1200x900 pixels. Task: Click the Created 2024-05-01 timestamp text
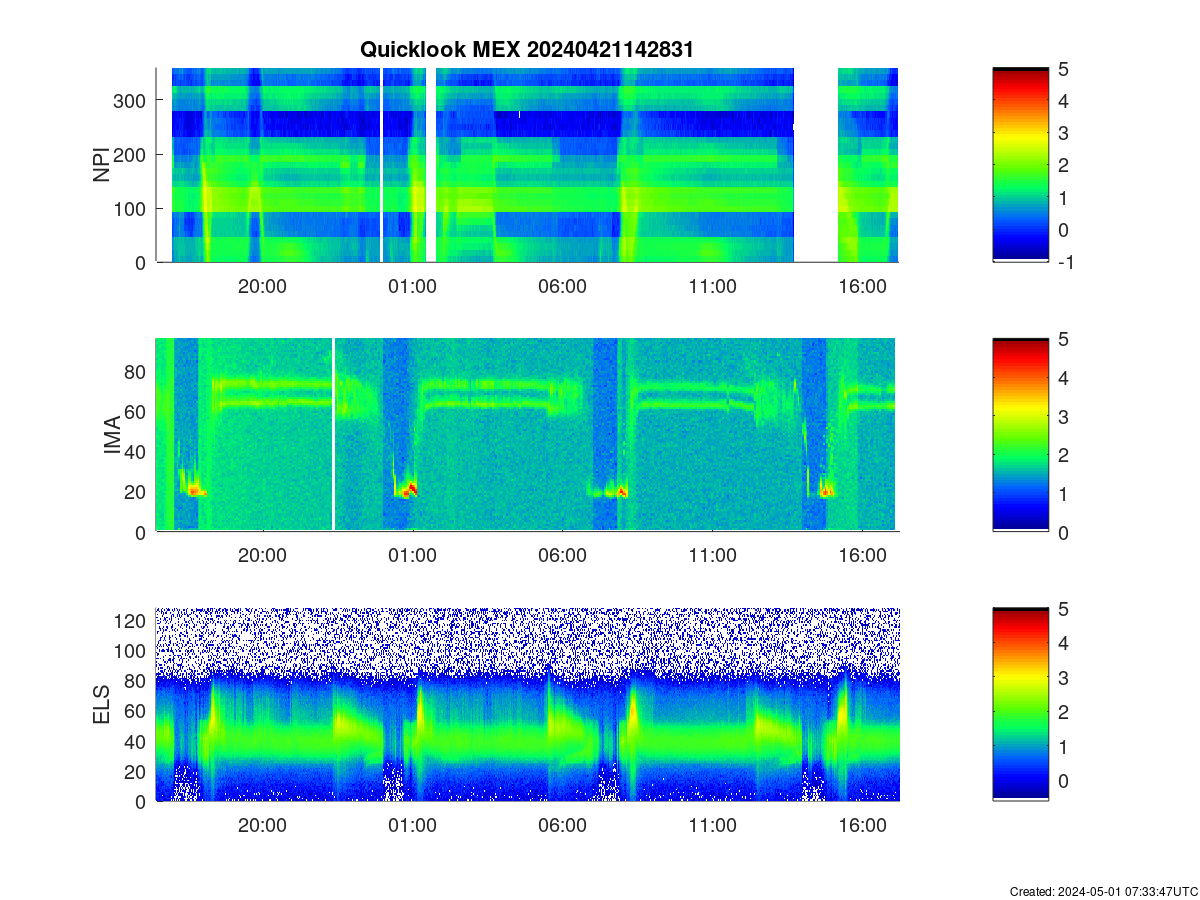coord(1103,891)
